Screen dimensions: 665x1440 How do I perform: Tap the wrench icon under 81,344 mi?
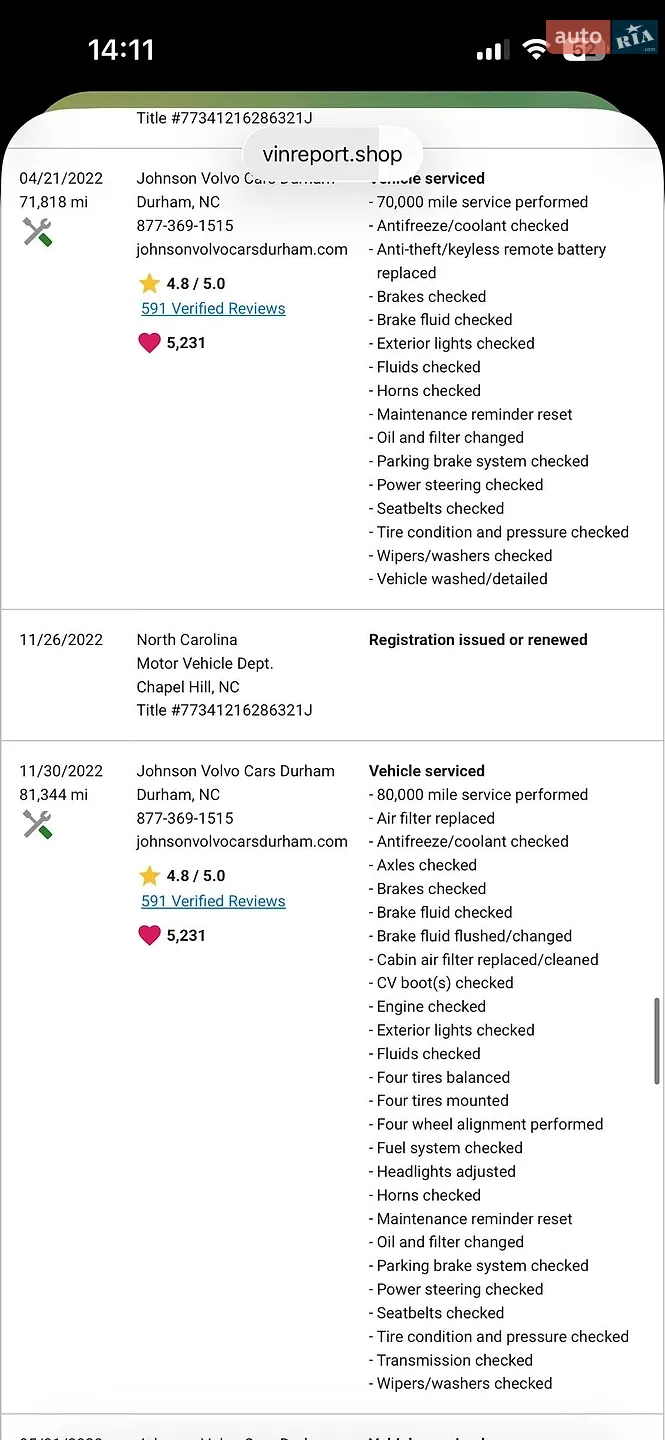37,825
